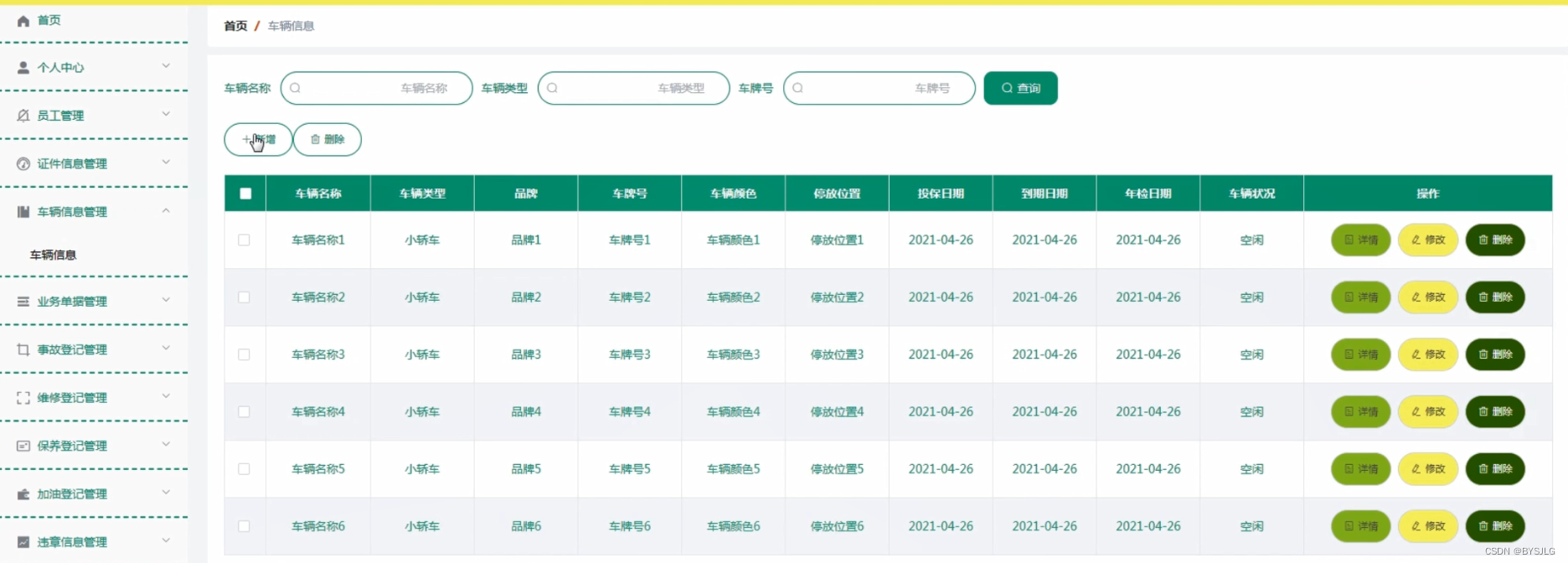Image resolution: width=1568 pixels, height=563 pixels.
Task: Expand the 维修登记管理 menu chevron
Action: (x=166, y=395)
